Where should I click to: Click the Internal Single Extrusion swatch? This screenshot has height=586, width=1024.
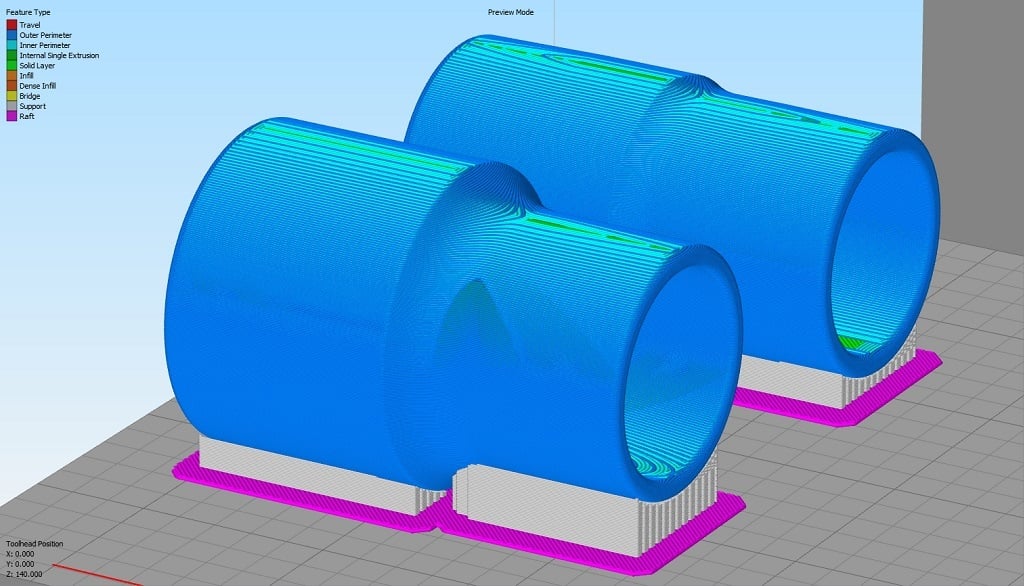[x=12, y=56]
